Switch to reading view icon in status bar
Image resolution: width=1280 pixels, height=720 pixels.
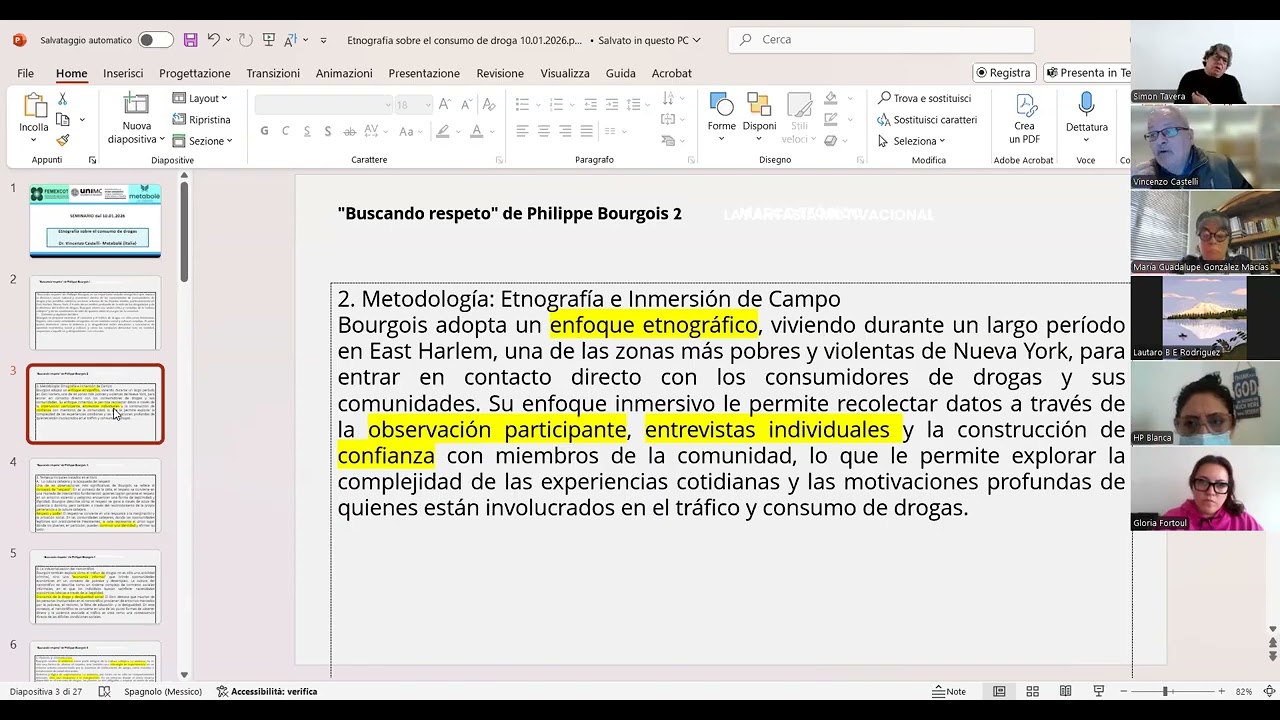[1066, 691]
